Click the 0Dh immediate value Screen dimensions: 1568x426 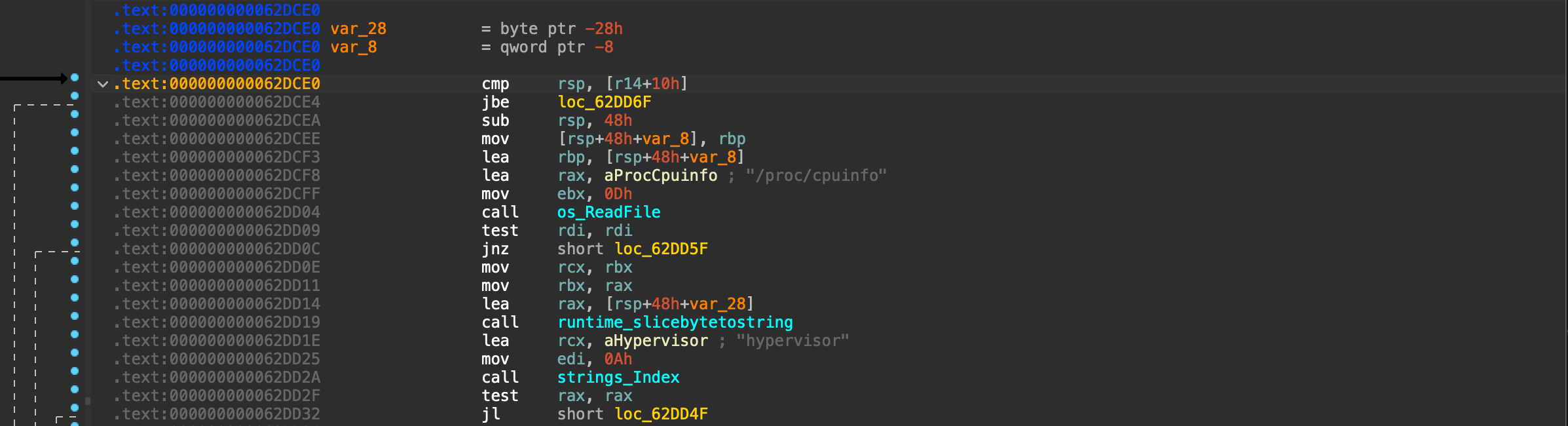coord(618,194)
